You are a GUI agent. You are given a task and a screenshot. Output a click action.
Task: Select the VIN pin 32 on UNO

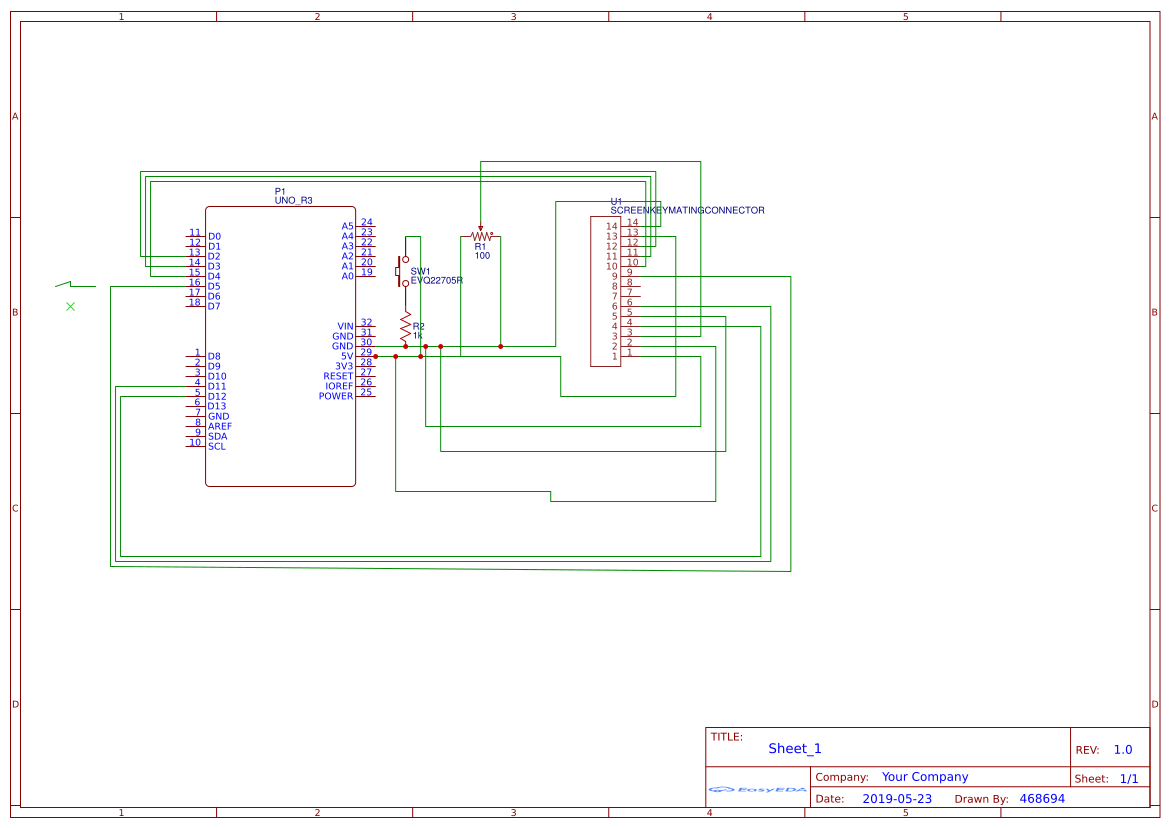(x=355, y=326)
